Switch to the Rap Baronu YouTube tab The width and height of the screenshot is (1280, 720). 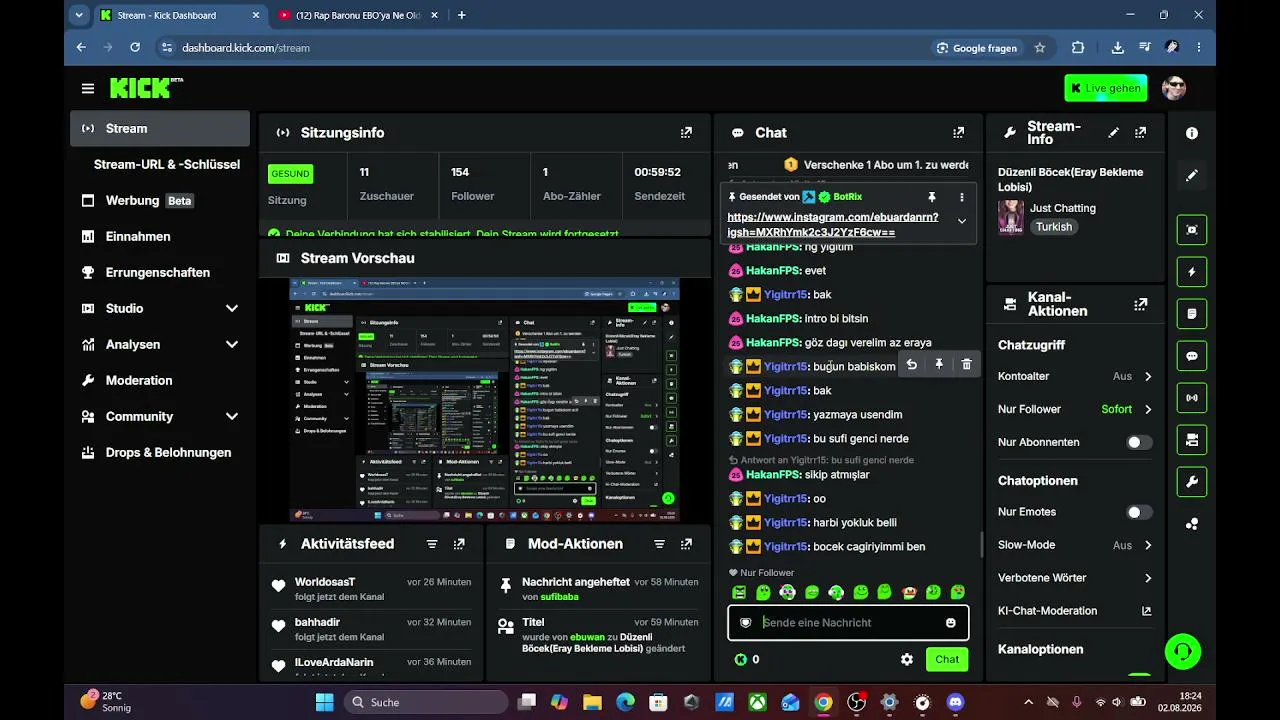pyautogui.click(x=356, y=15)
